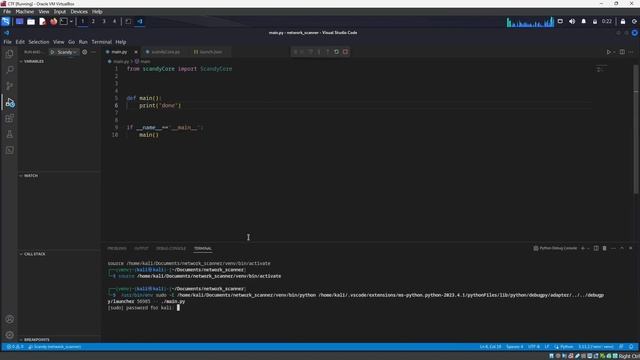Open the Terminal menu
The width and height of the screenshot is (640, 360).
coord(102,42)
